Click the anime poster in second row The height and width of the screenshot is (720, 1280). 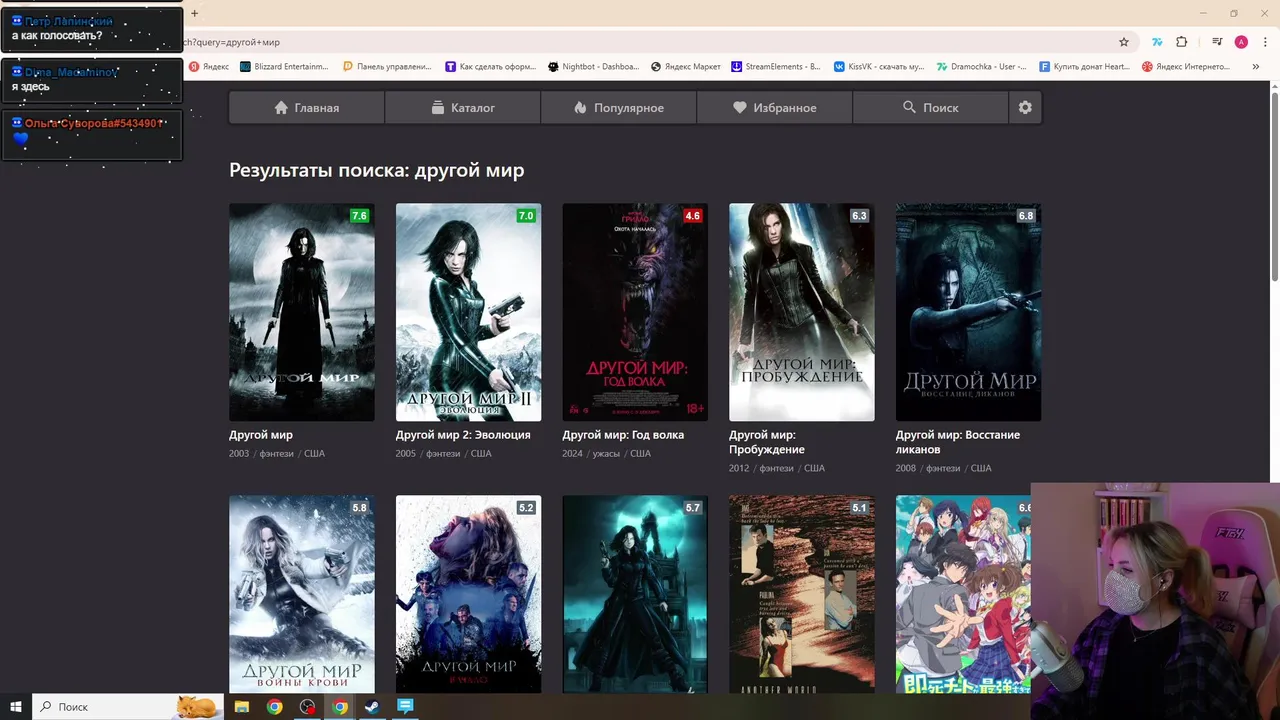click(x=963, y=594)
